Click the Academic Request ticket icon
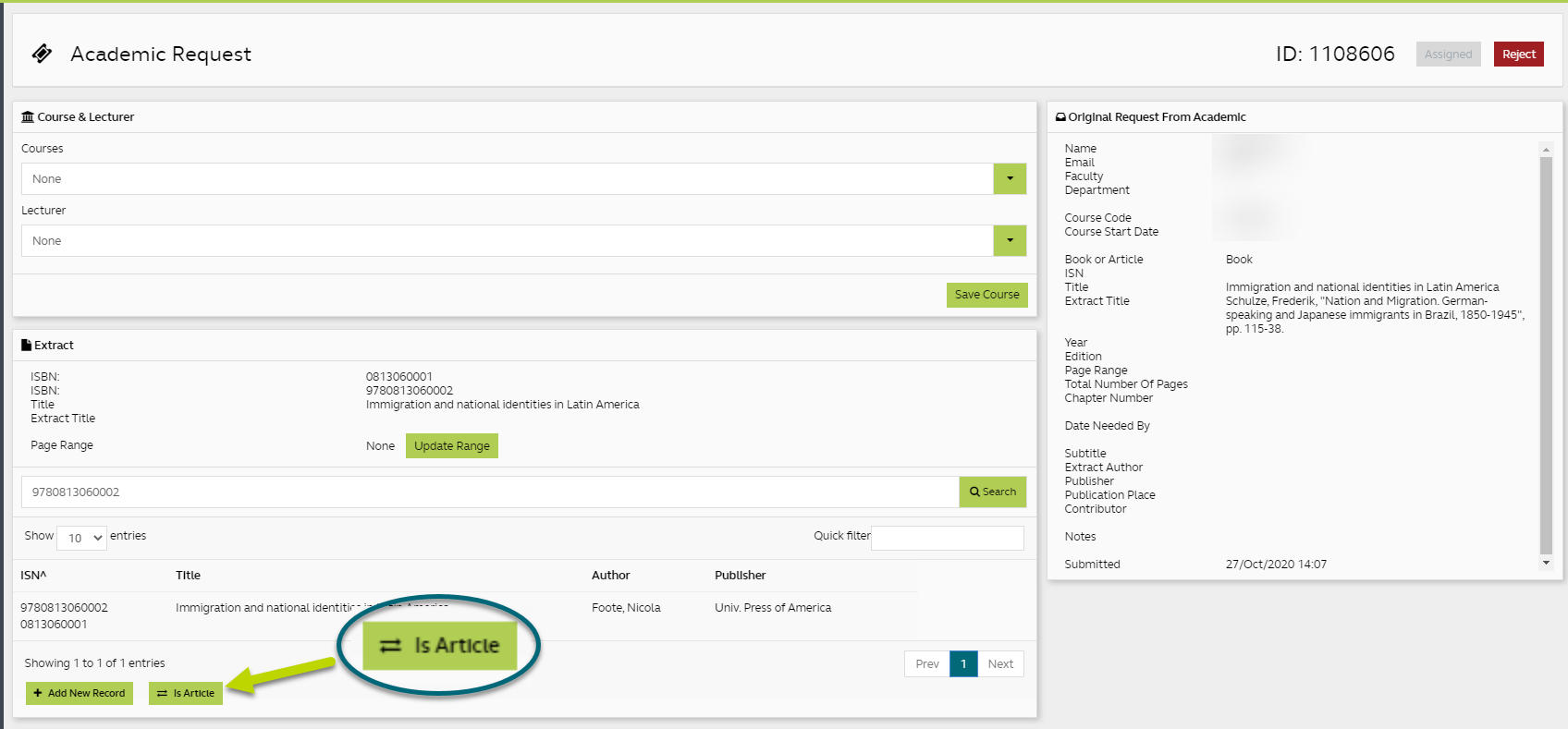The image size is (1568, 729). click(42, 54)
